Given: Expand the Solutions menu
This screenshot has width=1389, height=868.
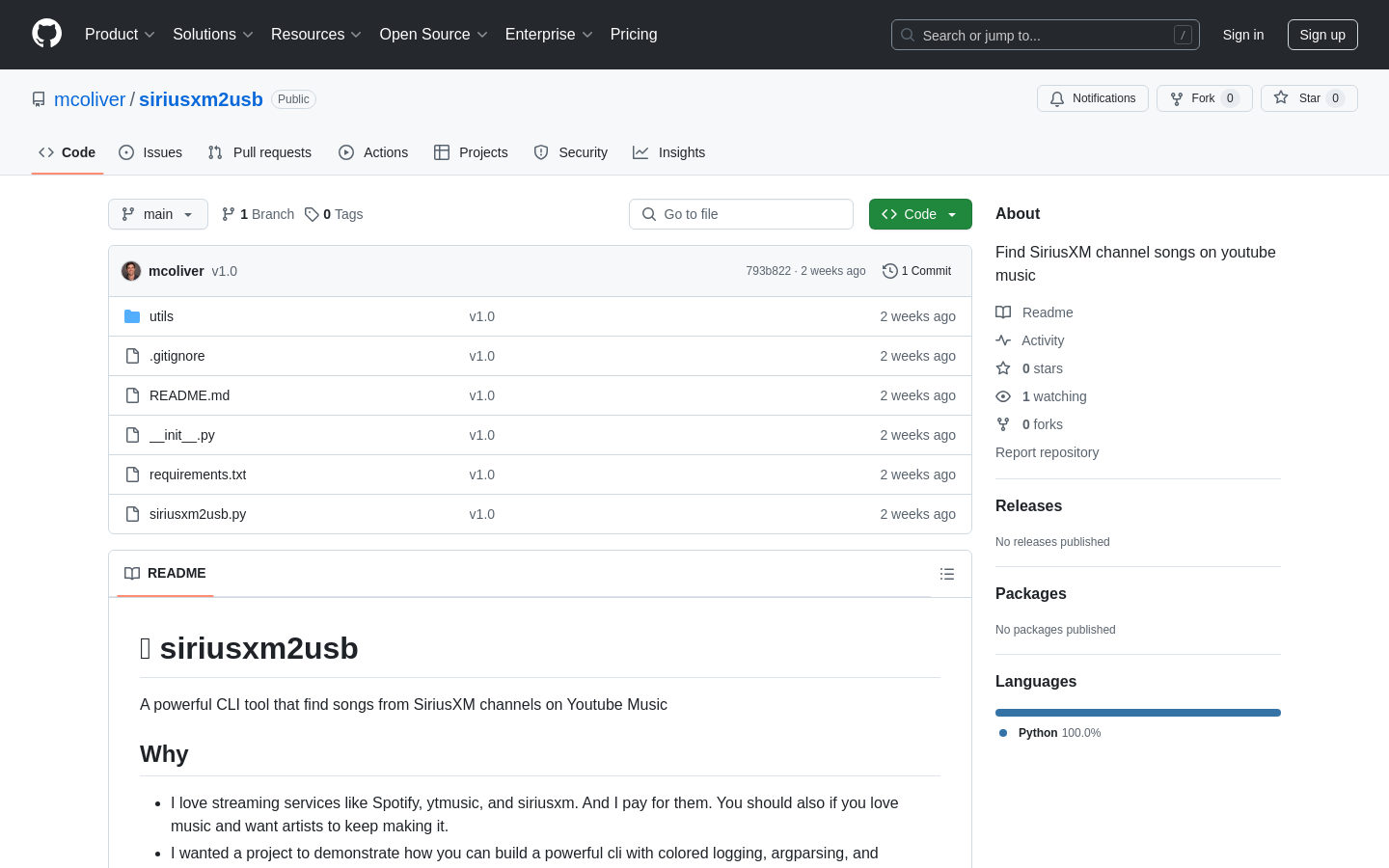Looking at the screenshot, I should (x=212, y=35).
